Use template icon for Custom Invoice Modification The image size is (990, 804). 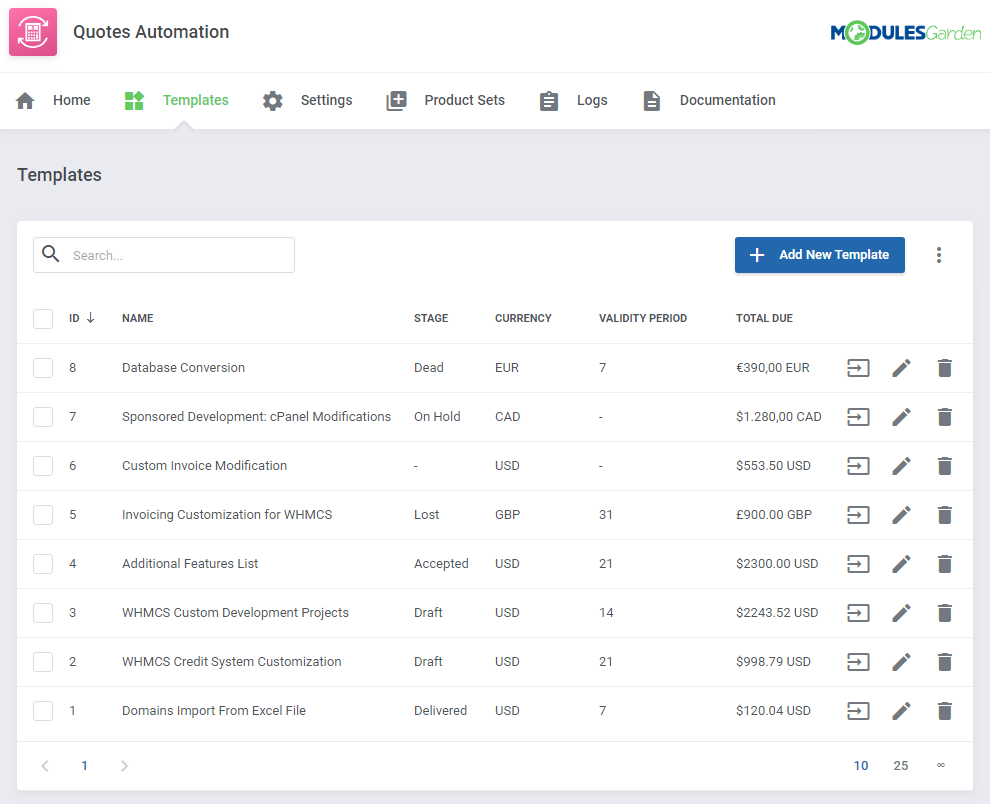point(858,466)
